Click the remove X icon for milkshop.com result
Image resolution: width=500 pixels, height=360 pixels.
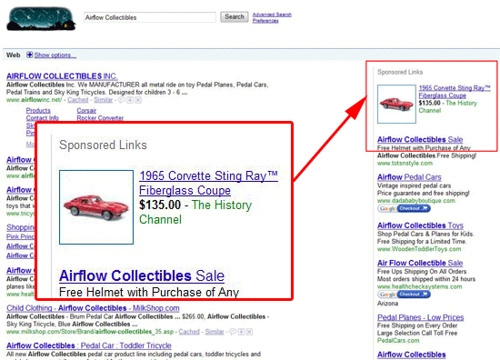[x=249, y=332]
